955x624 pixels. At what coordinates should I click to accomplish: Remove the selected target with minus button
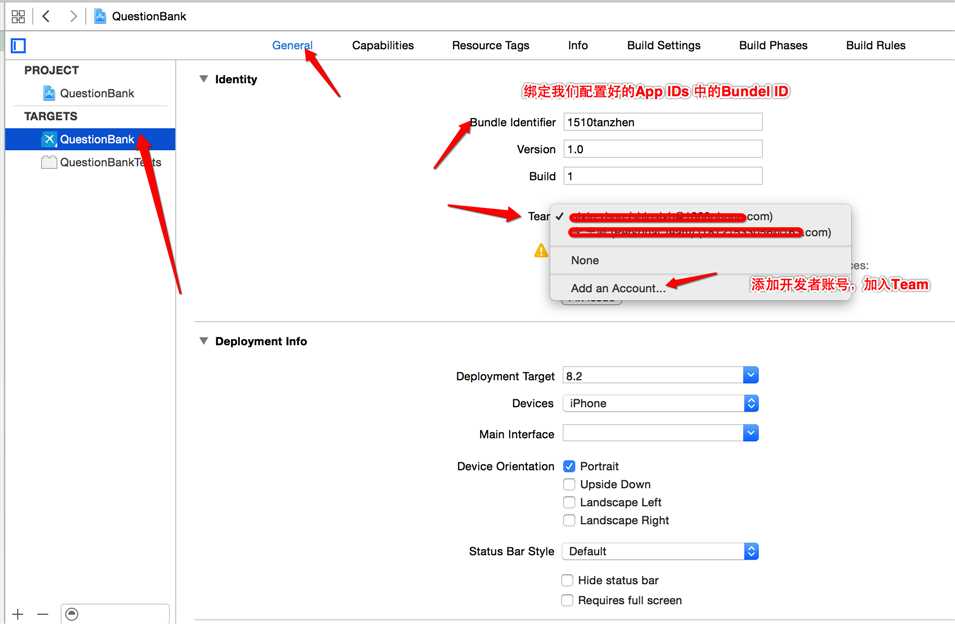tap(42, 614)
